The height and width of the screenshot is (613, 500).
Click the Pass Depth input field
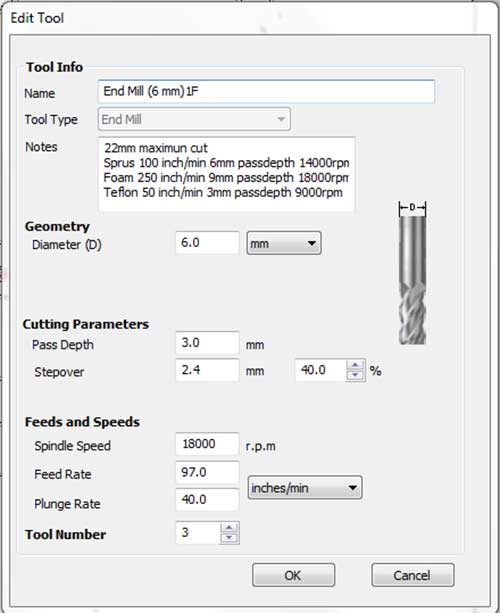(207, 343)
